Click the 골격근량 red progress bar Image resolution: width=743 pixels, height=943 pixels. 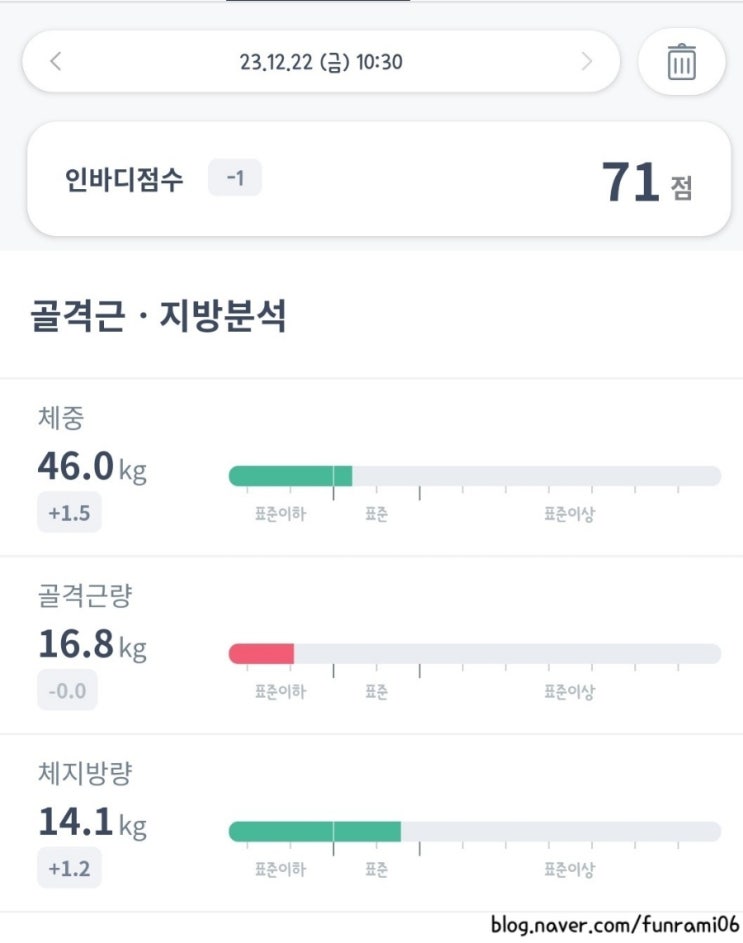262,654
